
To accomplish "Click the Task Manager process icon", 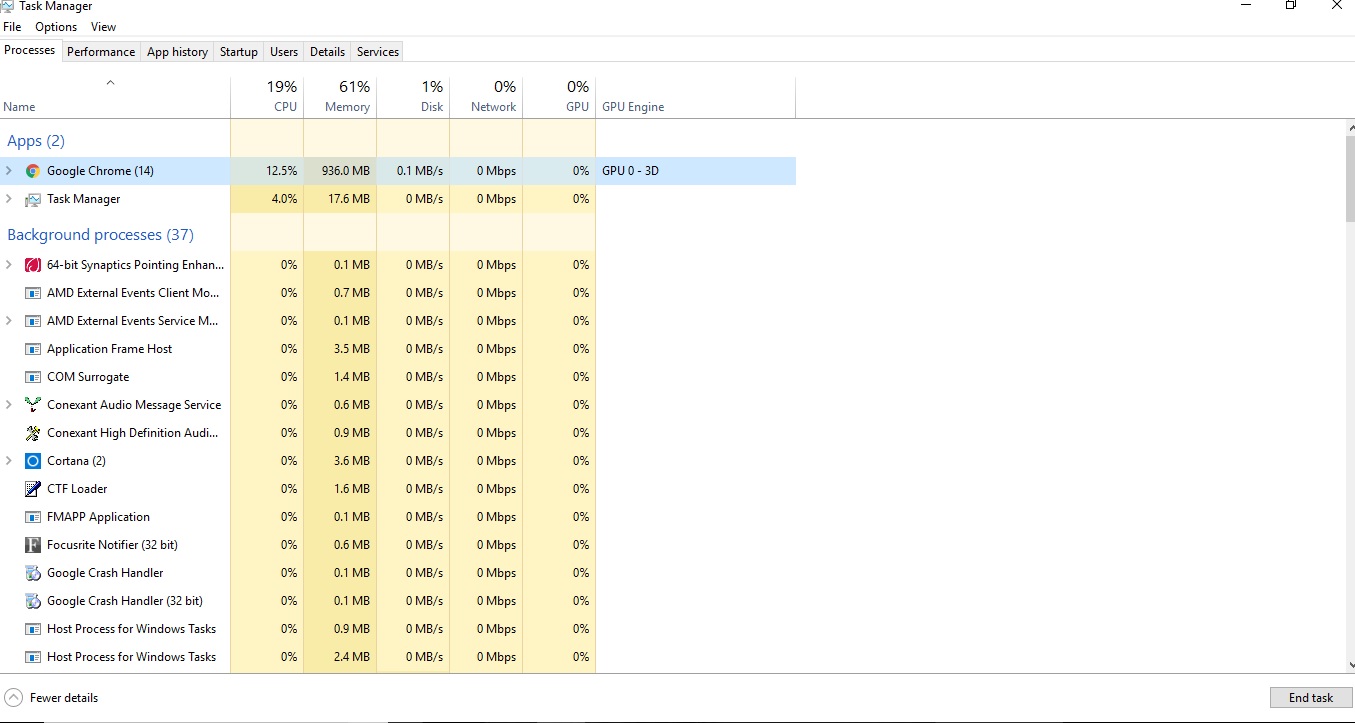I will 32,199.
